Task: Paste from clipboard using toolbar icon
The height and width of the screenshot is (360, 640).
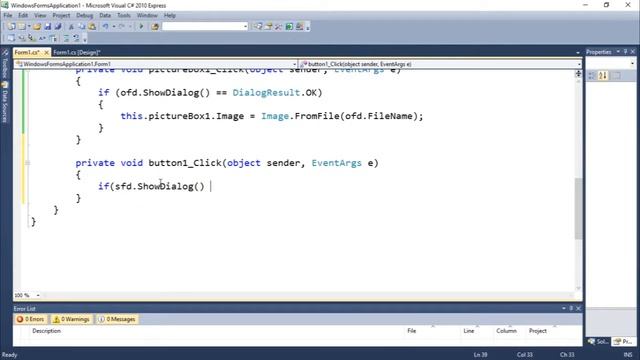Action: pyautogui.click(x=92, y=27)
